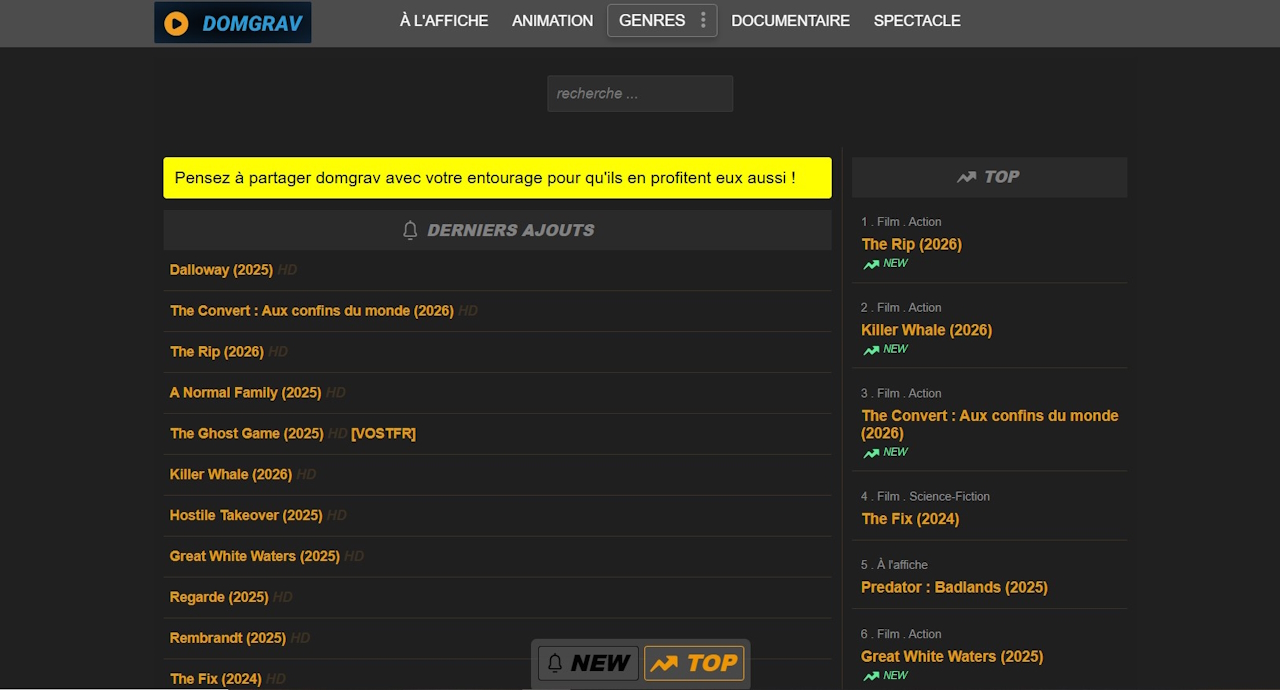Open The Ghost Game (2025) VOSTFR link
This screenshot has width=1280, height=690.
coord(246,434)
